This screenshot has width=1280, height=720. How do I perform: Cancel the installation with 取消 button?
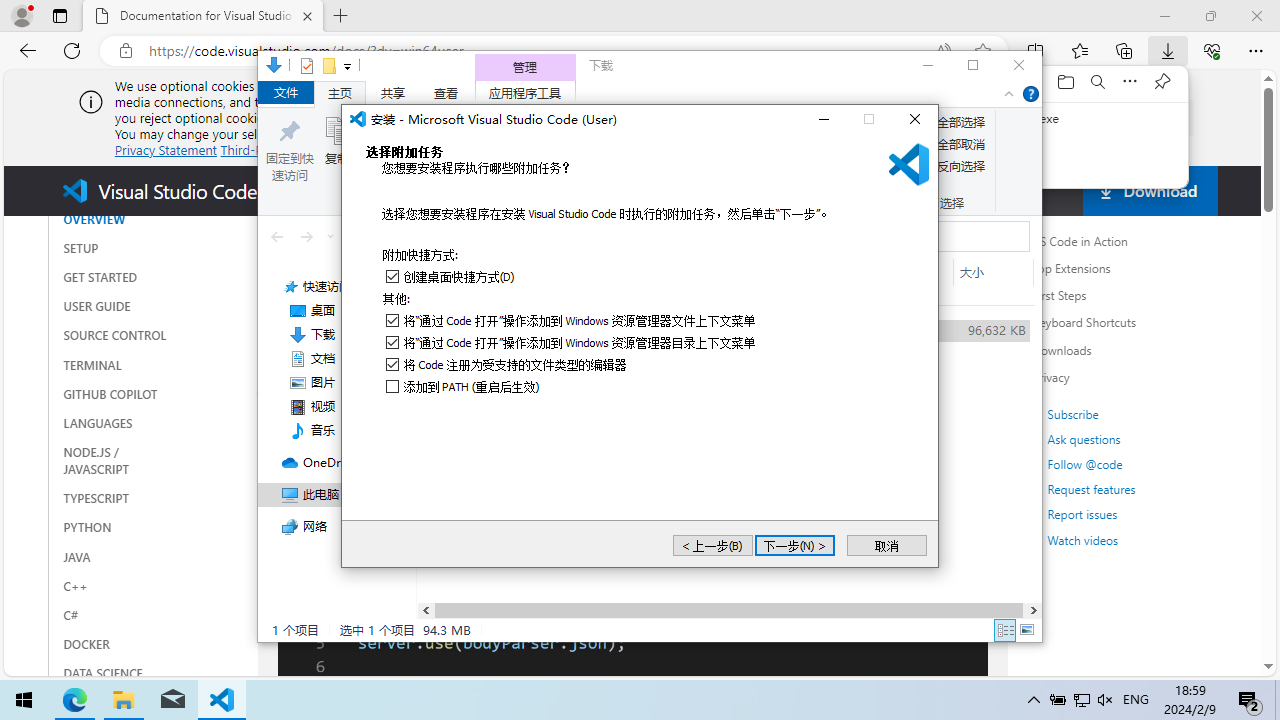click(887, 545)
